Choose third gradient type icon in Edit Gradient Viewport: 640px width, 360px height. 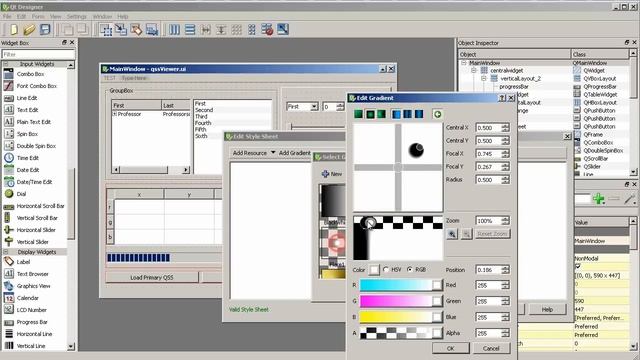click(381, 114)
